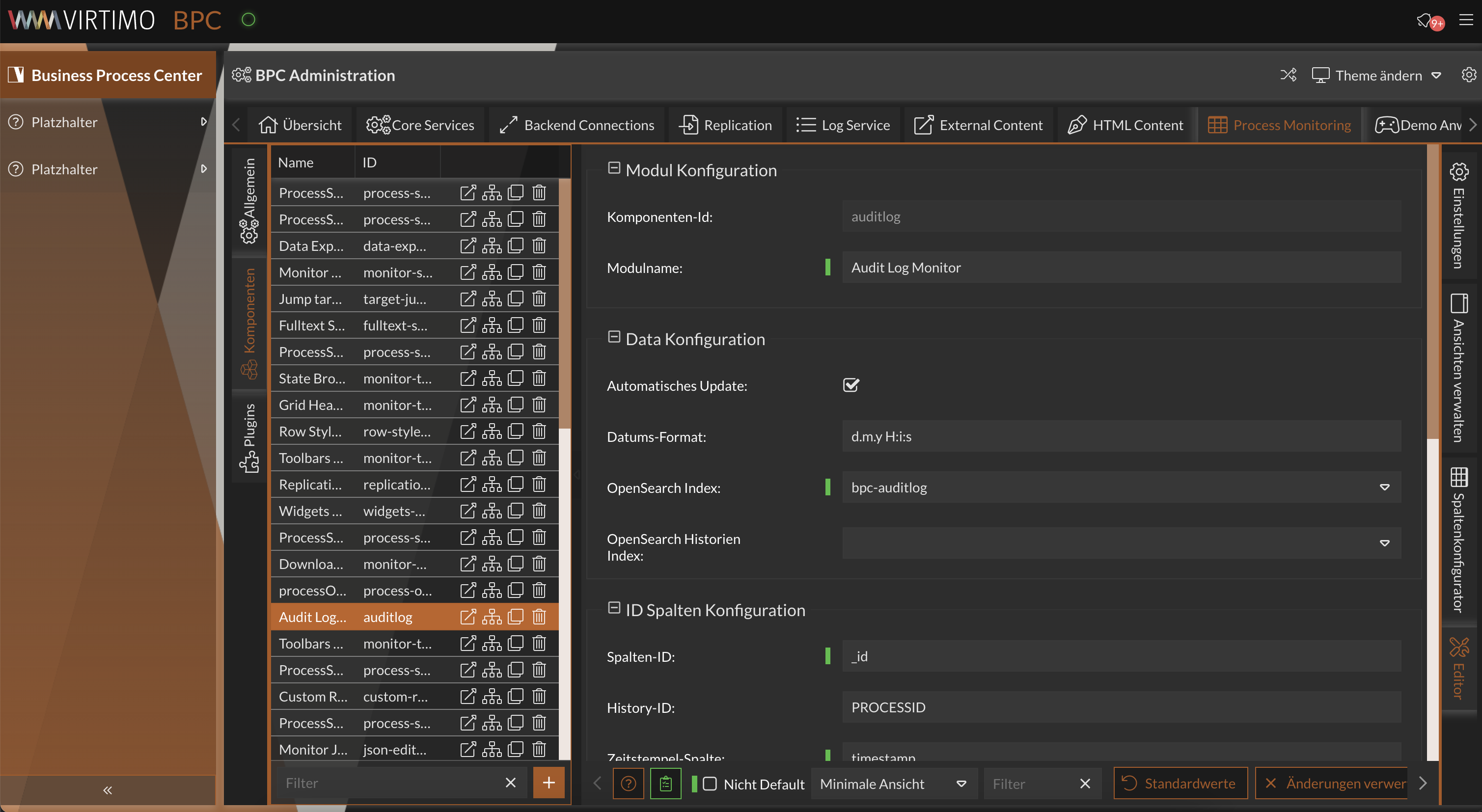Open the clipboard tool at the bottom
Screen dimensions: 1482x812
pyautogui.click(x=665, y=783)
